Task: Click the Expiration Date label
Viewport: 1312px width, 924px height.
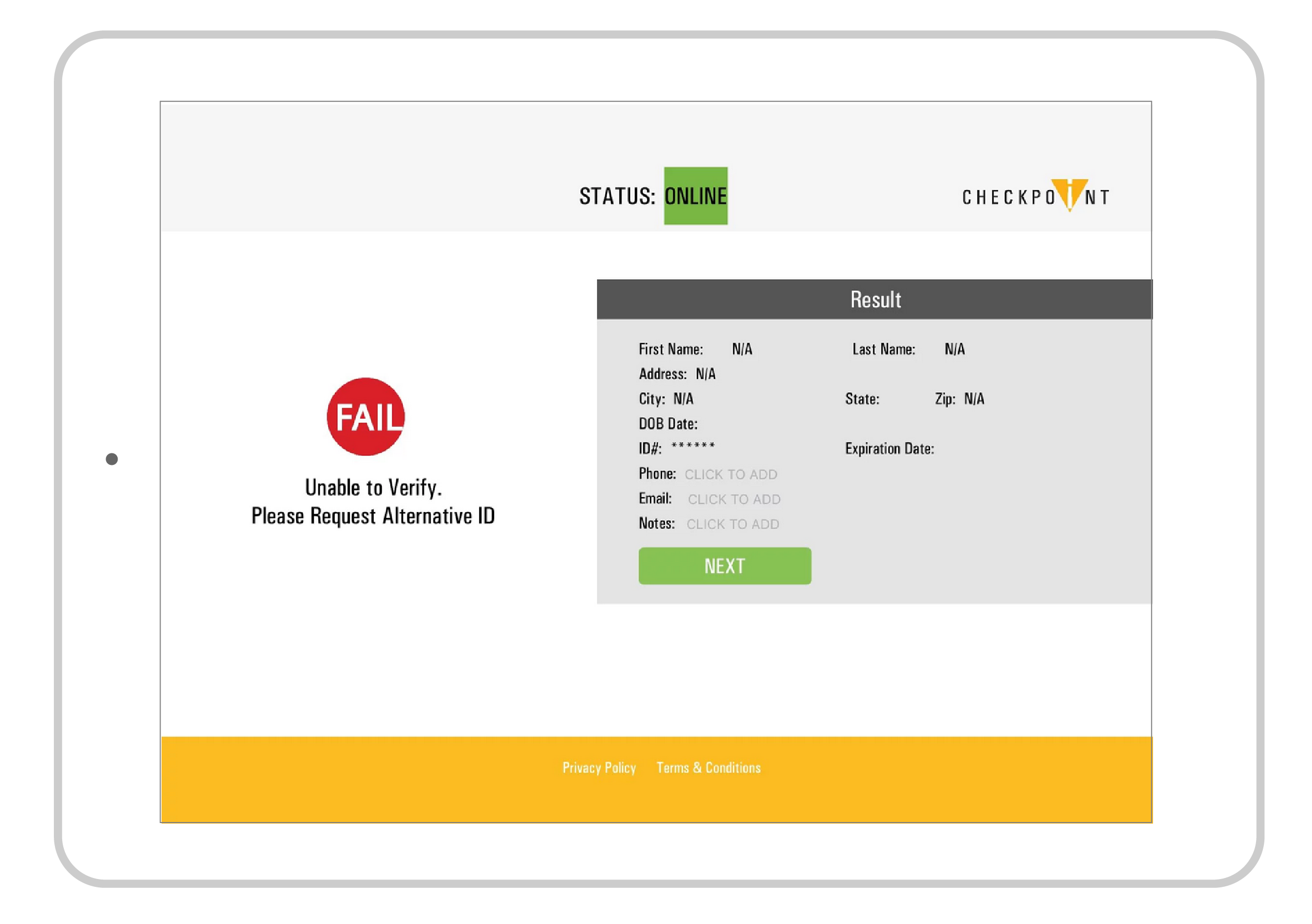Action: pos(889,449)
